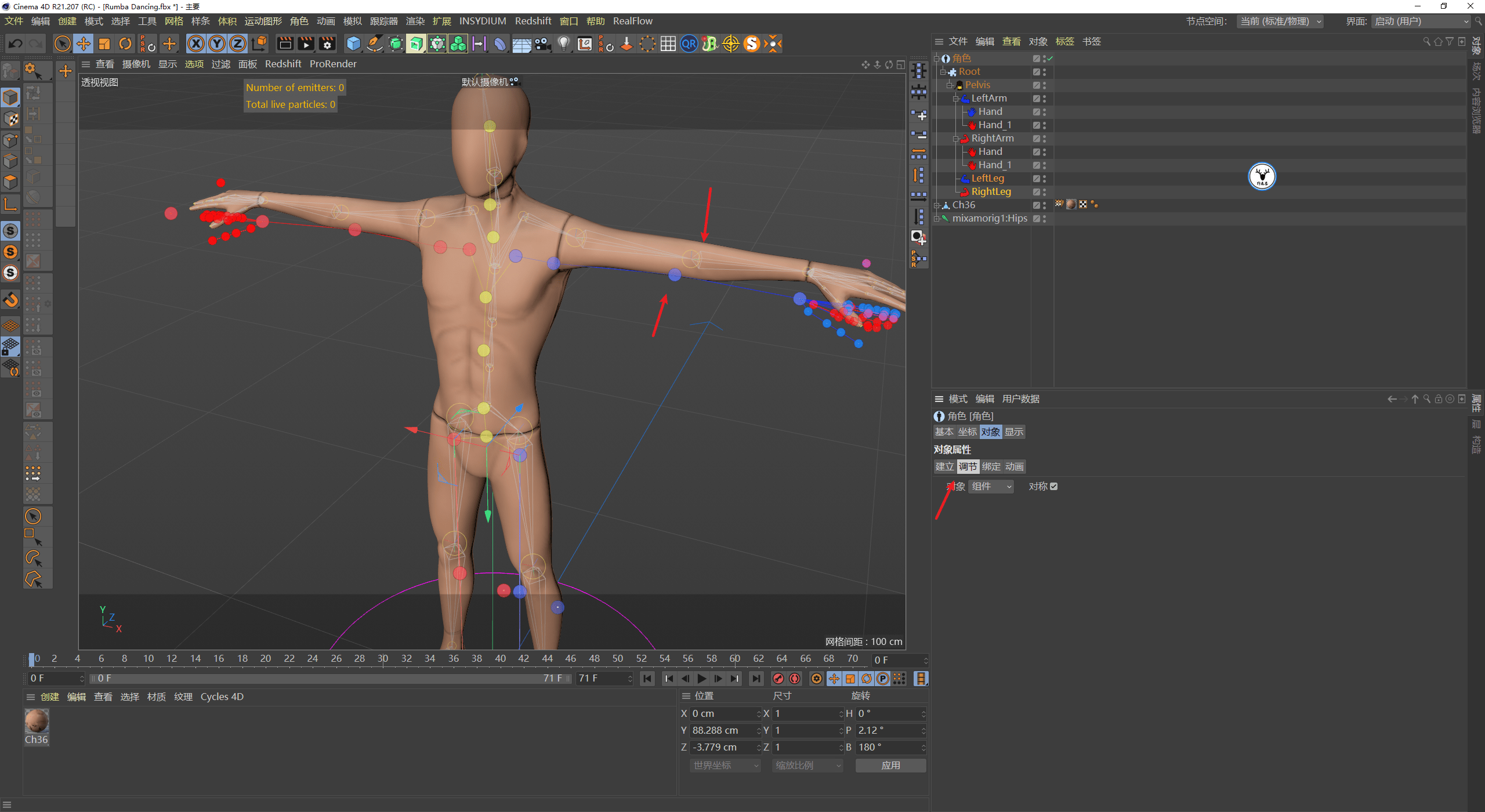Collapse the Root hierarchy in object manager
The image size is (1485, 812).
(x=943, y=71)
